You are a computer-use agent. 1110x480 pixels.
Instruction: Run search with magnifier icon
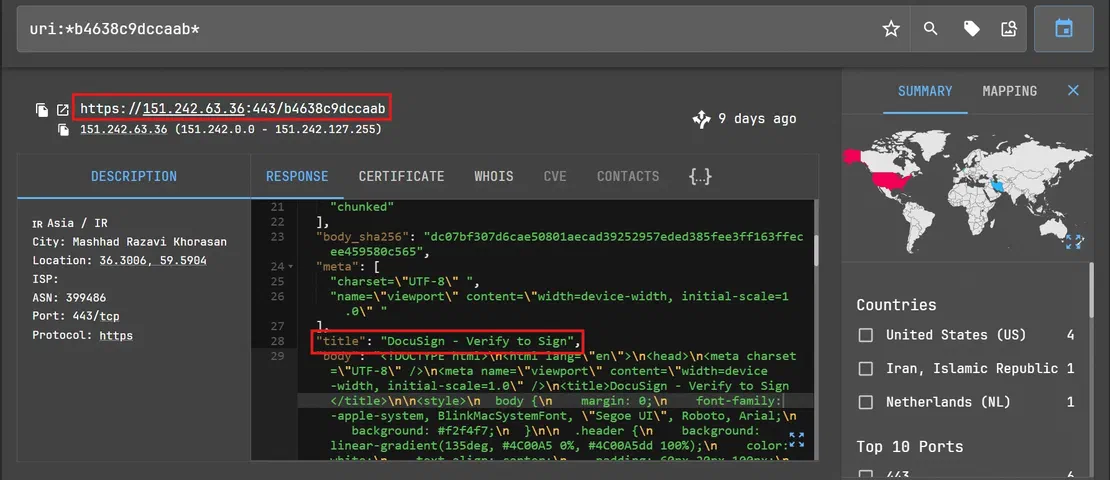point(931,29)
